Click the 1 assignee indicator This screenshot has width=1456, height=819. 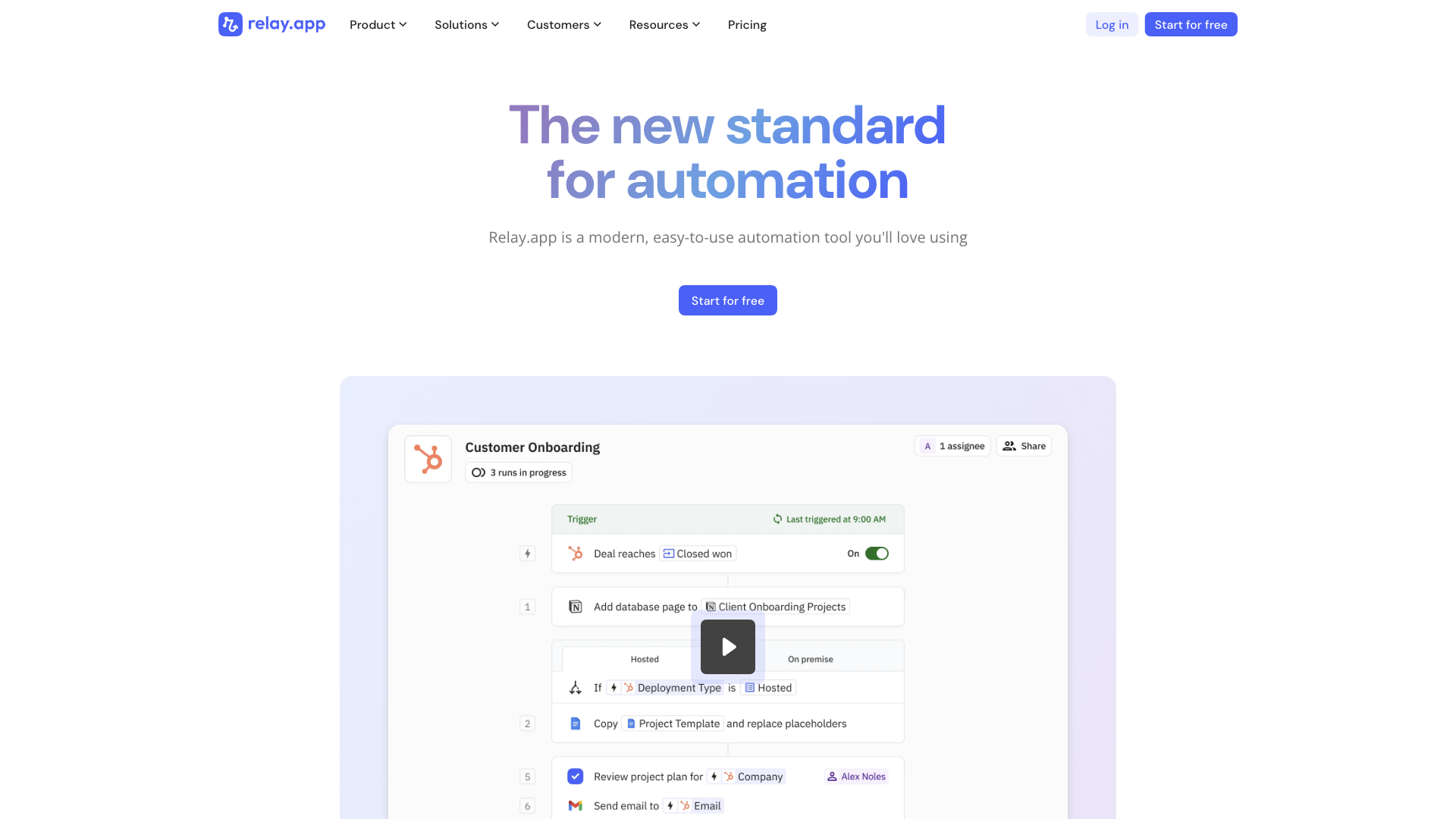952,445
